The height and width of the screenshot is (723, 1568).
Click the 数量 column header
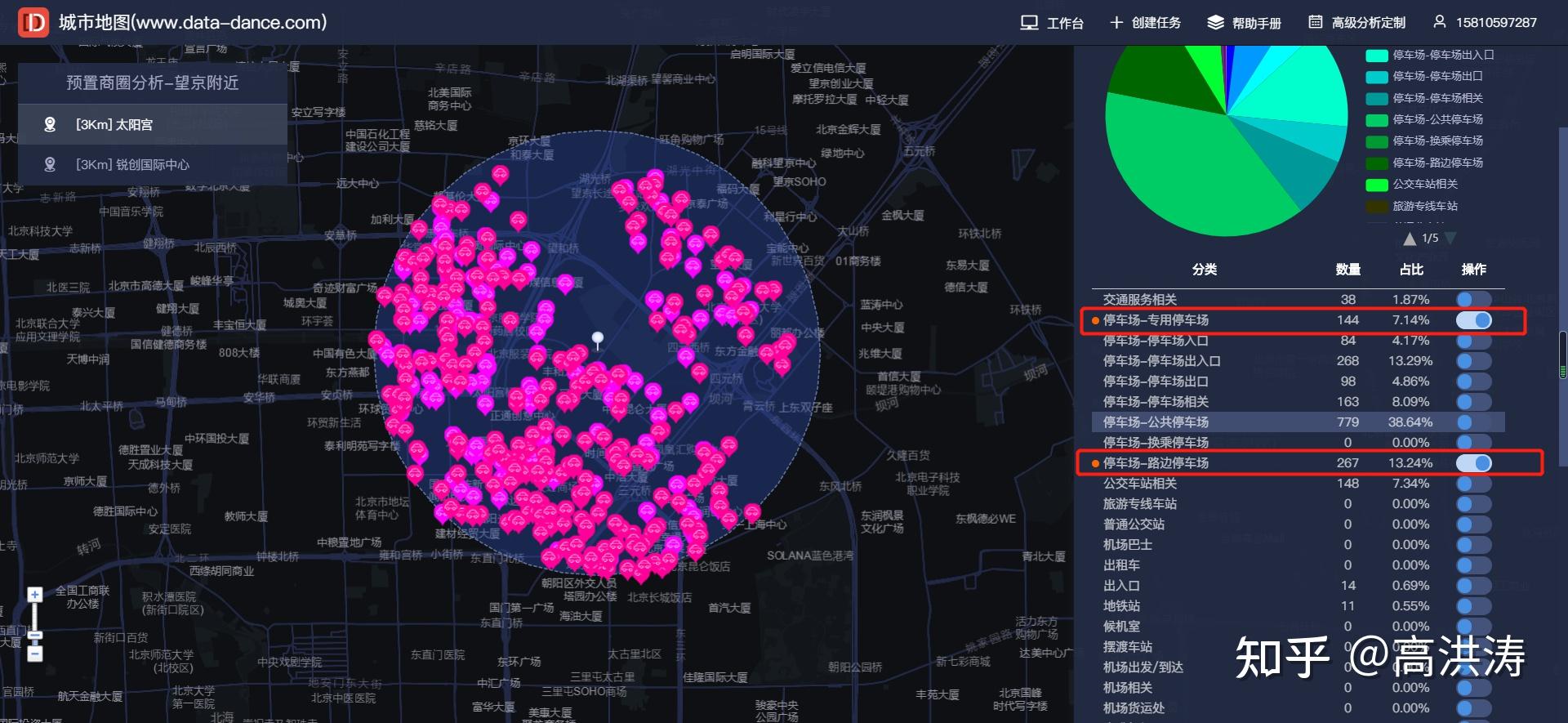1347,270
